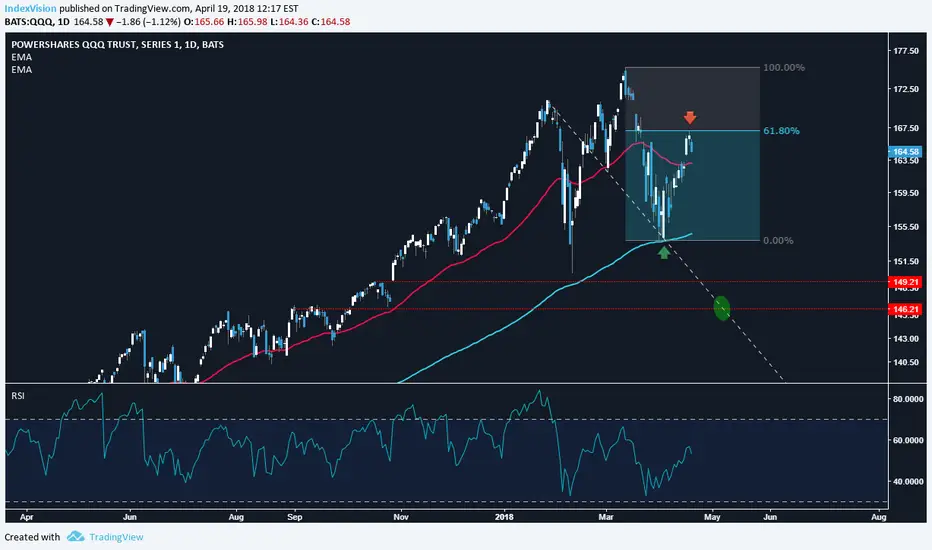Click the Jun label near chart start
Image resolution: width=932 pixels, height=550 pixels.
[x=130, y=517]
